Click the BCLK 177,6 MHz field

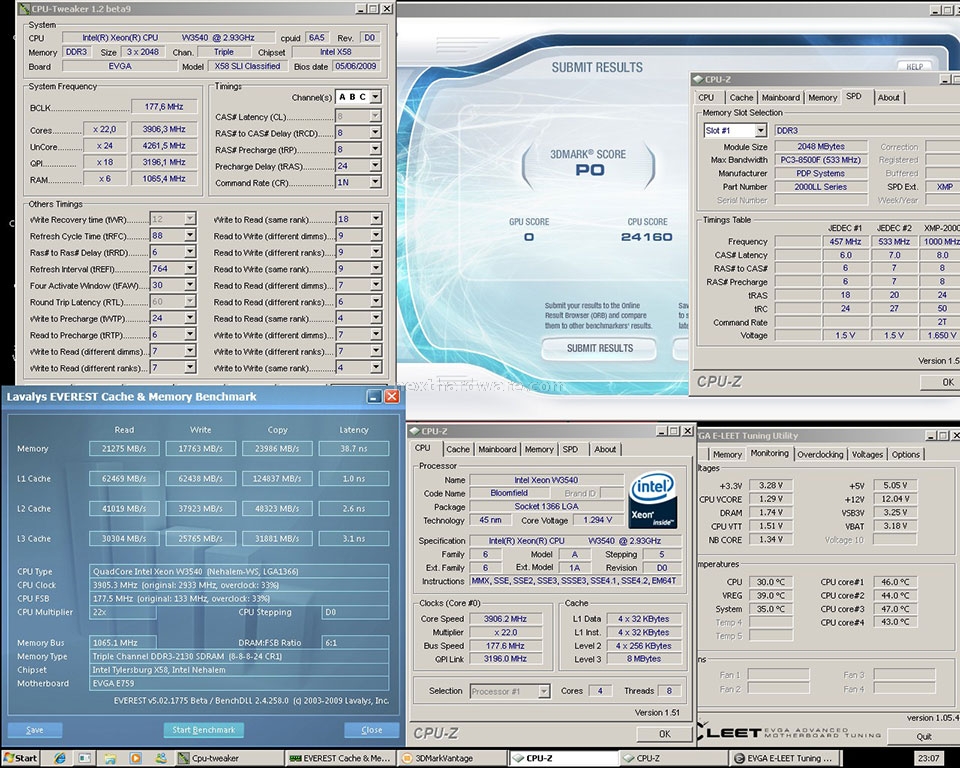coord(164,107)
